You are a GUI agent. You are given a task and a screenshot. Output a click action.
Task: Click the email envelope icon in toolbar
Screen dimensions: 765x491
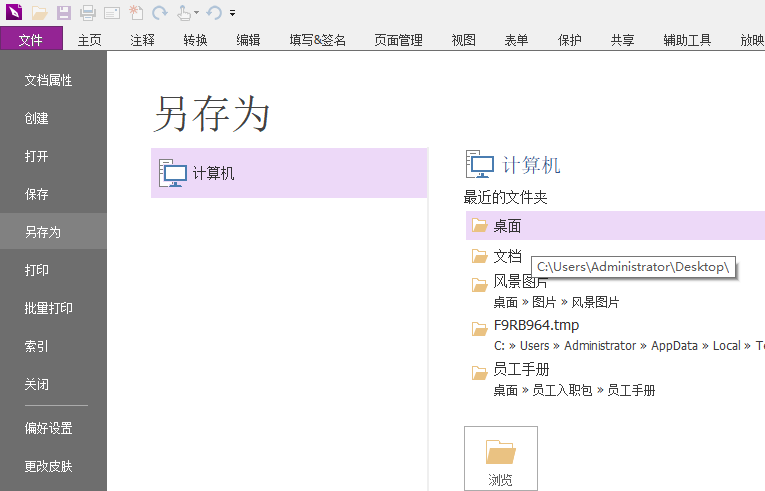coord(112,13)
